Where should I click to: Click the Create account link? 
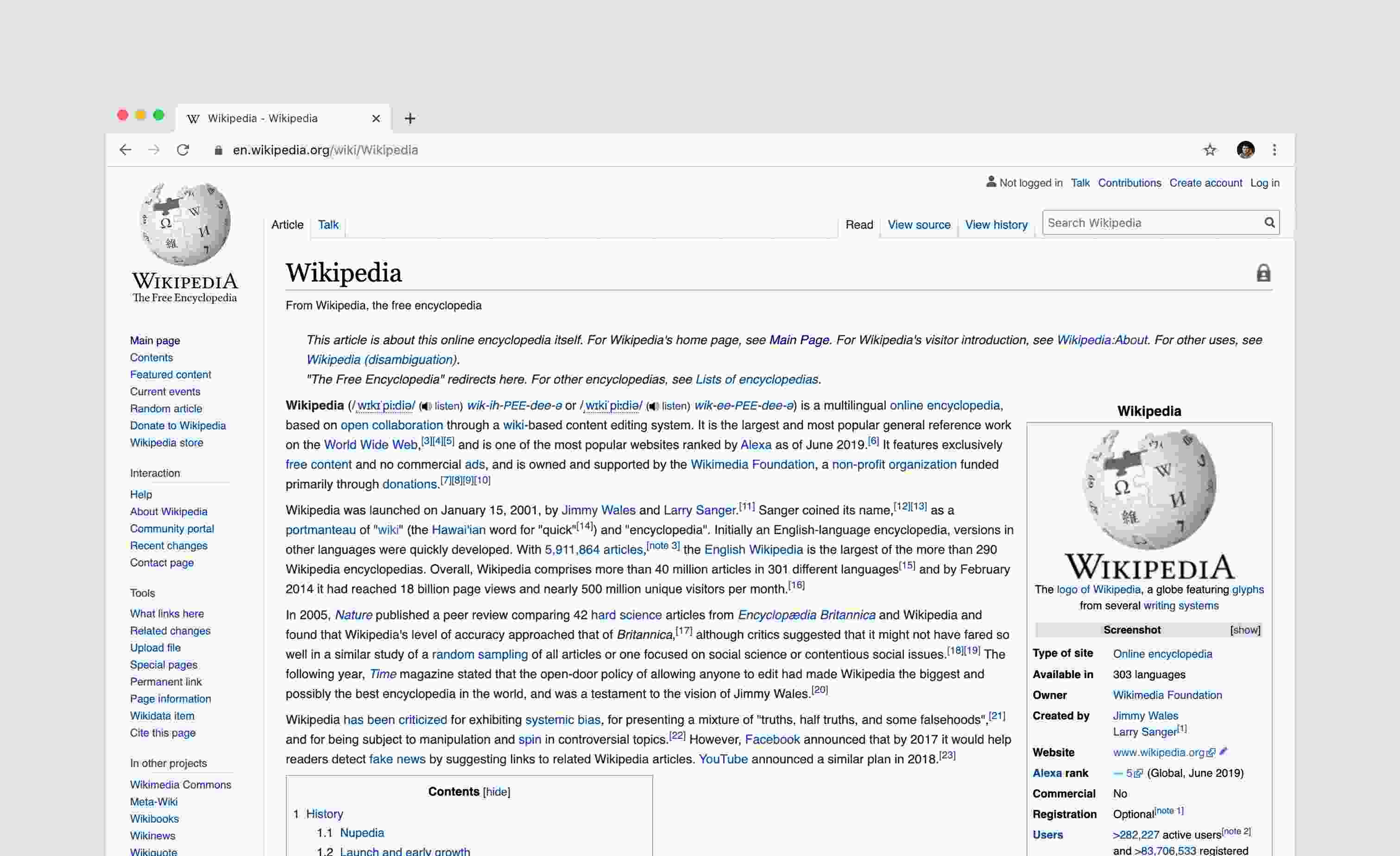click(1205, 183)
